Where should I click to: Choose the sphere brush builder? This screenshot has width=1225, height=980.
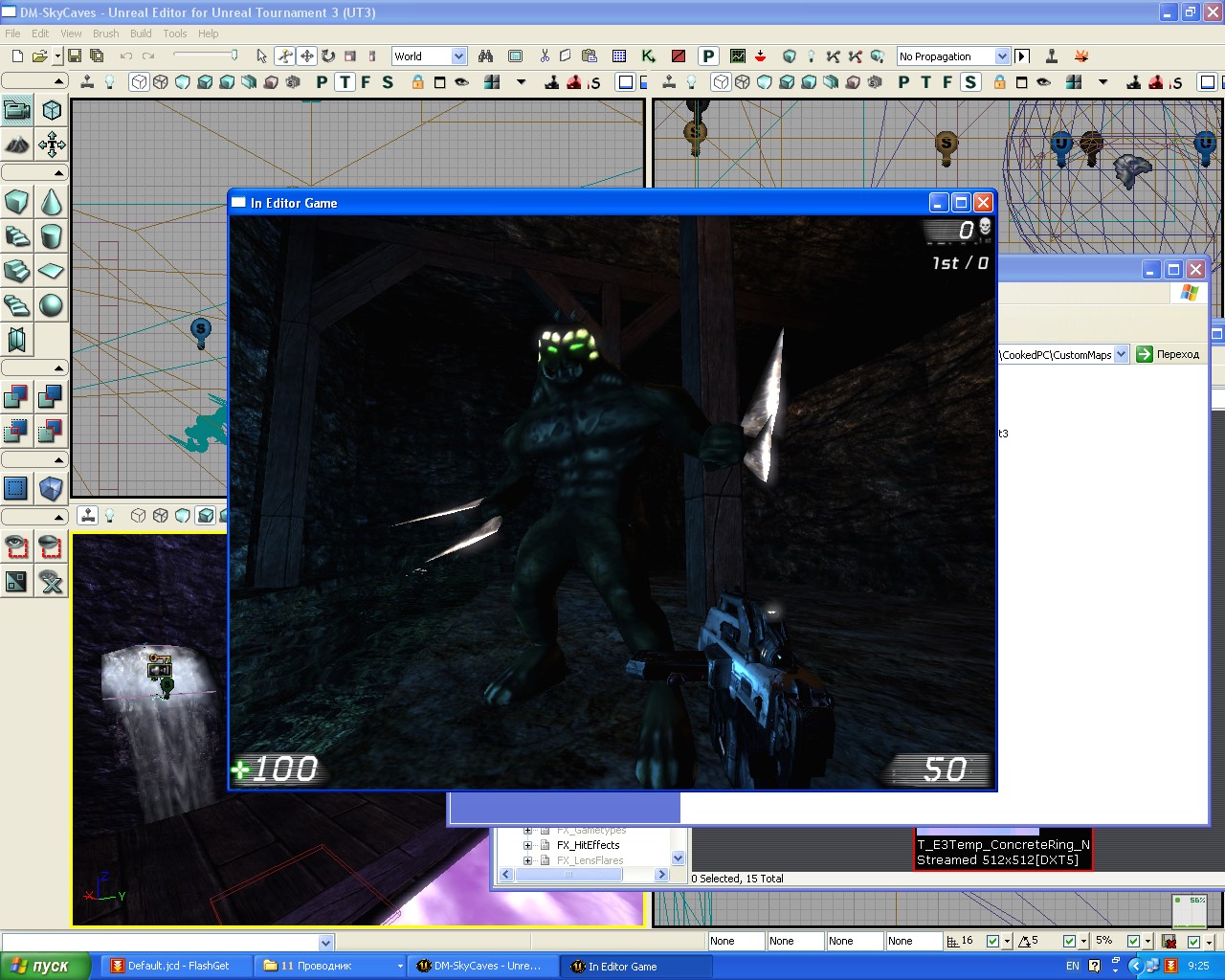52,305
